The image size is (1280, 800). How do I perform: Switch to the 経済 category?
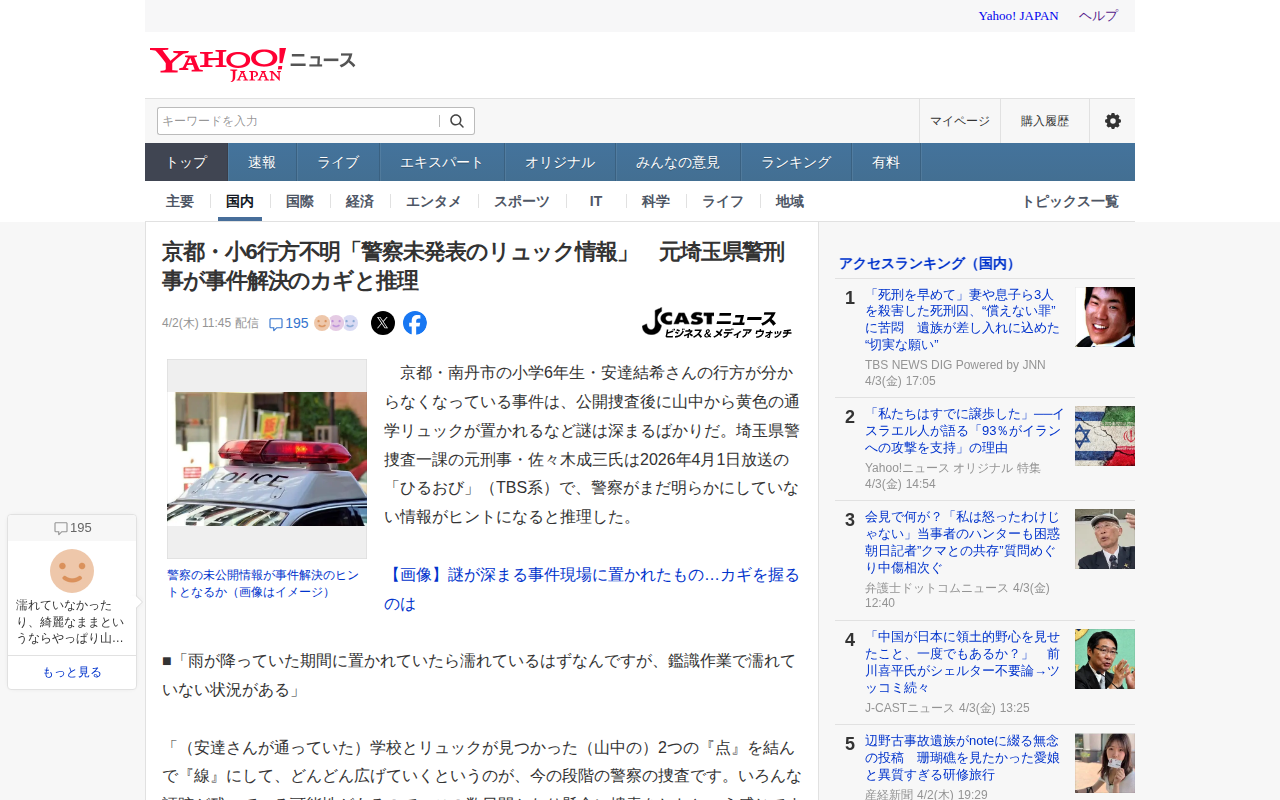[360, 201]
